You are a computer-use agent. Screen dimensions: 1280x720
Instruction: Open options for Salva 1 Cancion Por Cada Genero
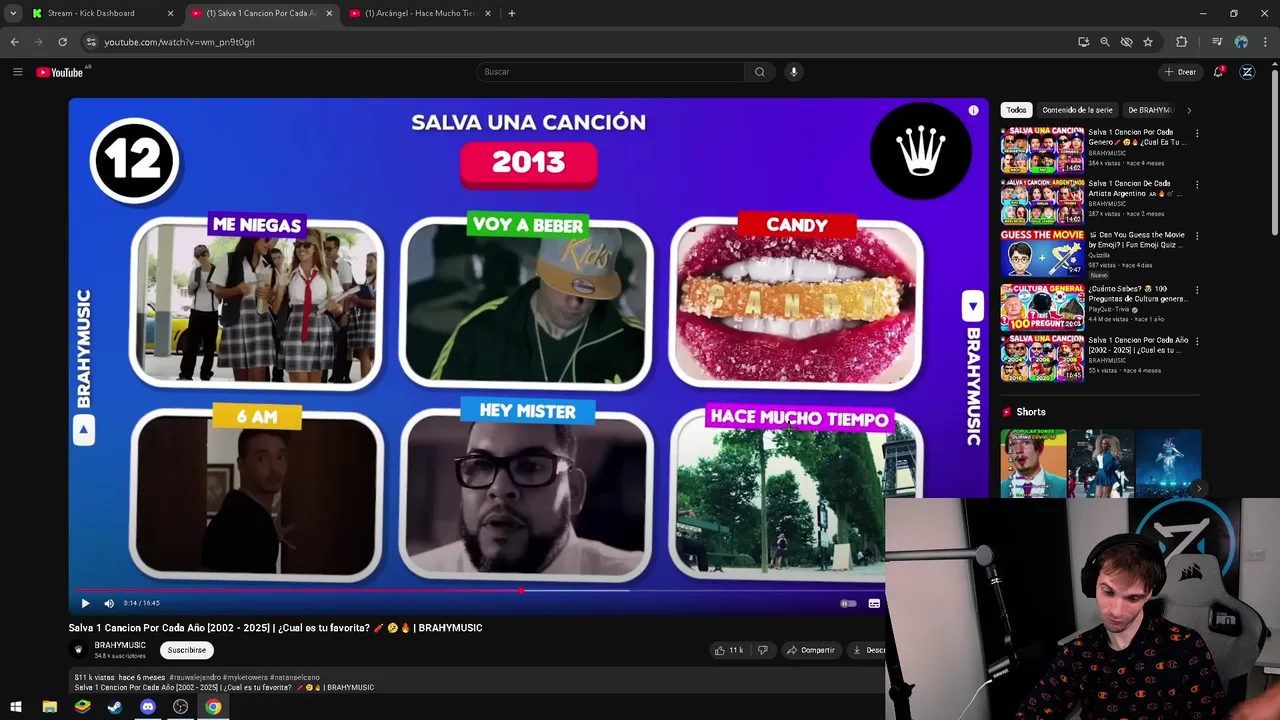point(1197,133)
